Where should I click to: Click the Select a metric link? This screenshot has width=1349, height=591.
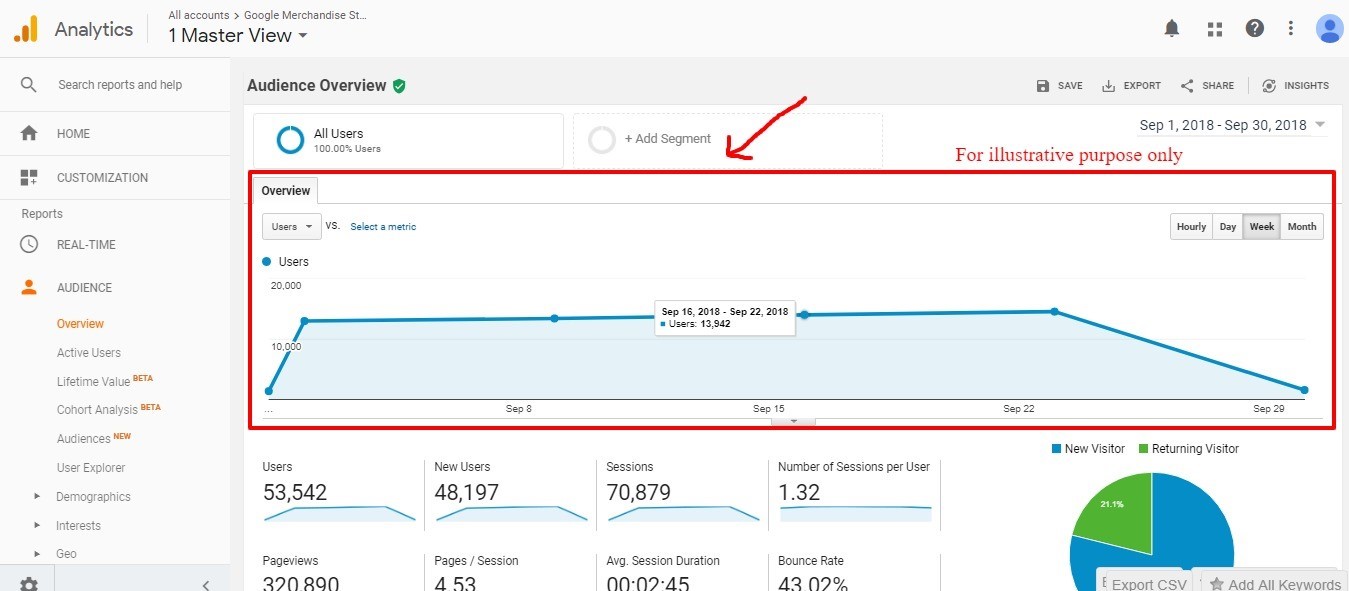[x=383, y=227]
